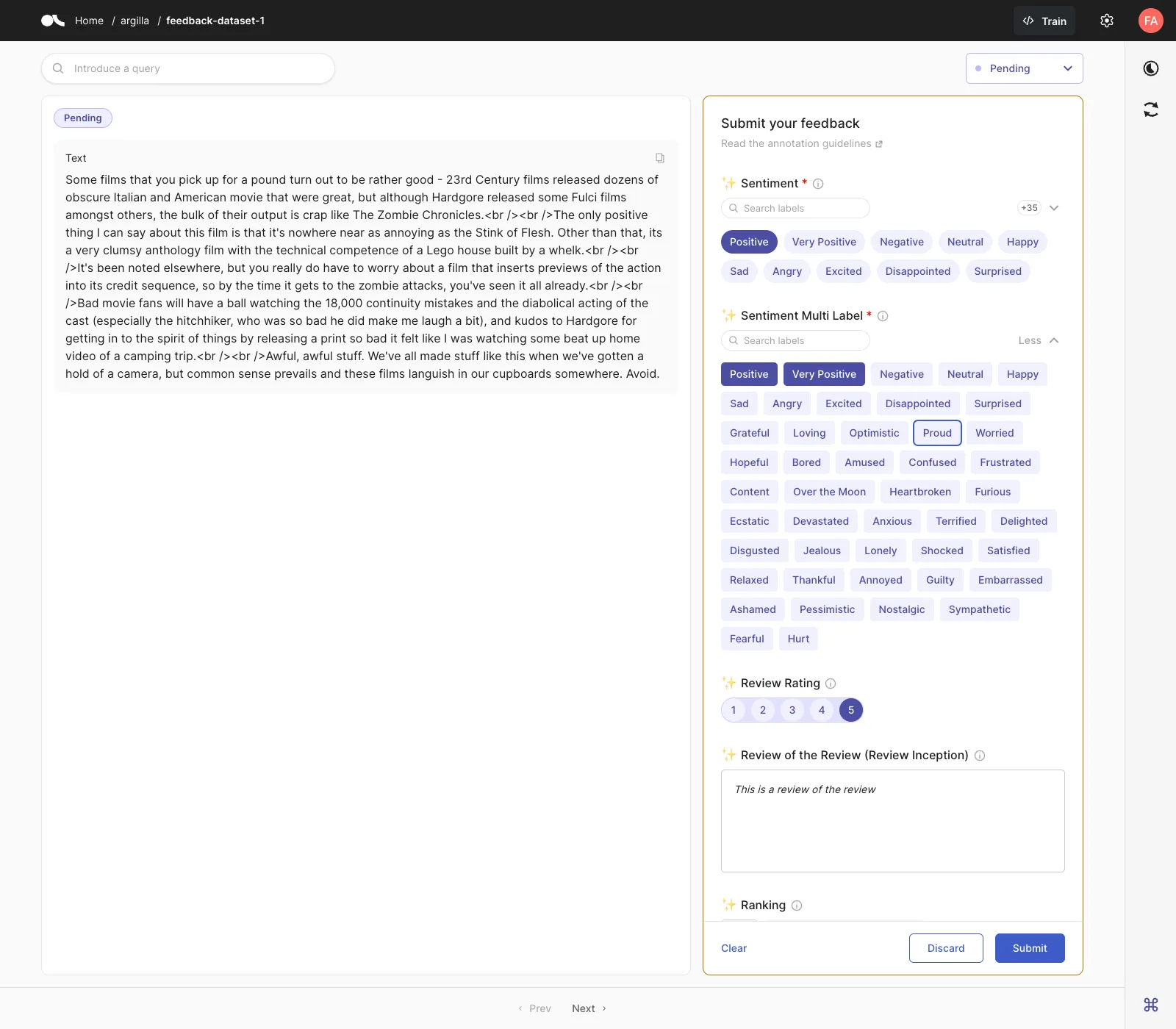This screenshot has height=1029, width=1176.
Task: Open the keyboard shortcuts command icon
Action: coord(1151,1004)
